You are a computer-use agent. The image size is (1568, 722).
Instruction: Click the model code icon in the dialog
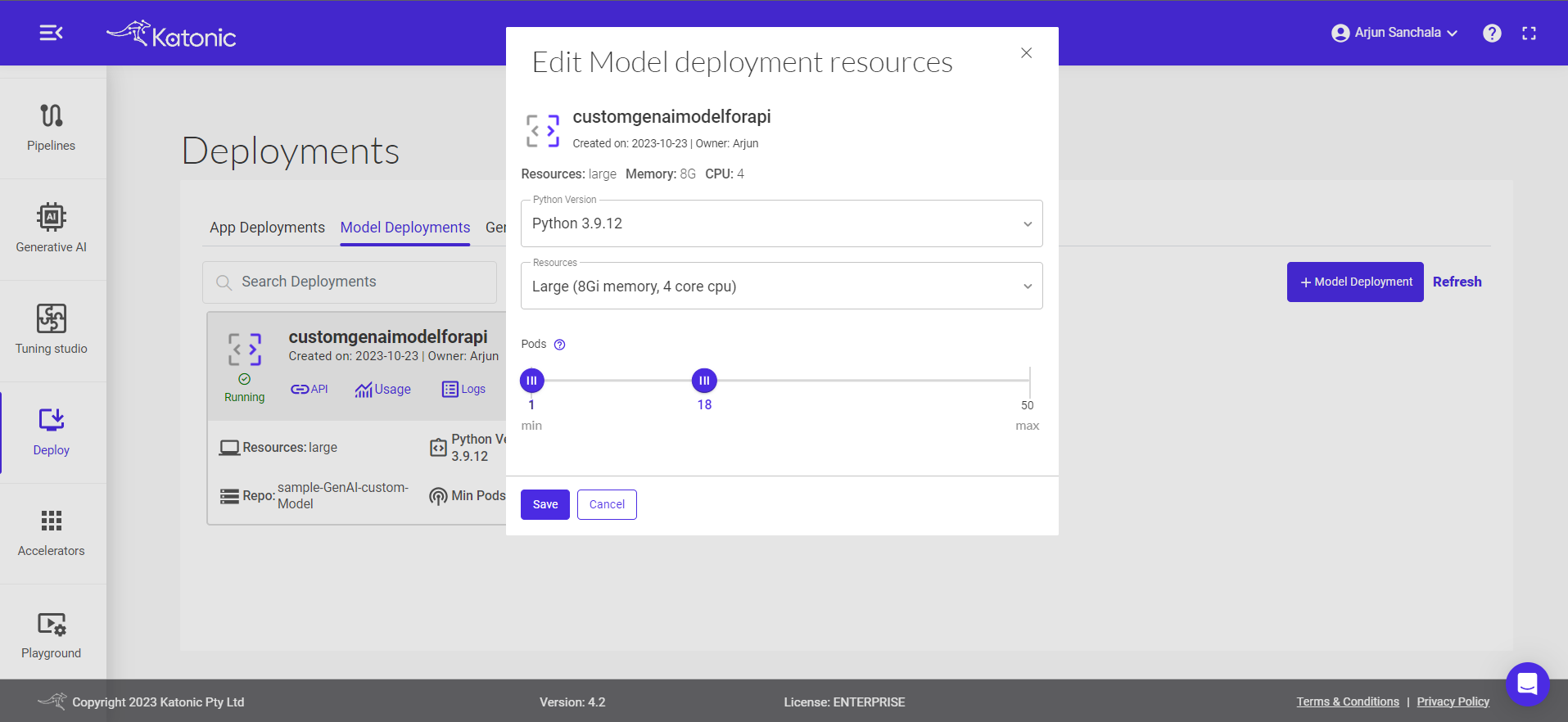543,131
